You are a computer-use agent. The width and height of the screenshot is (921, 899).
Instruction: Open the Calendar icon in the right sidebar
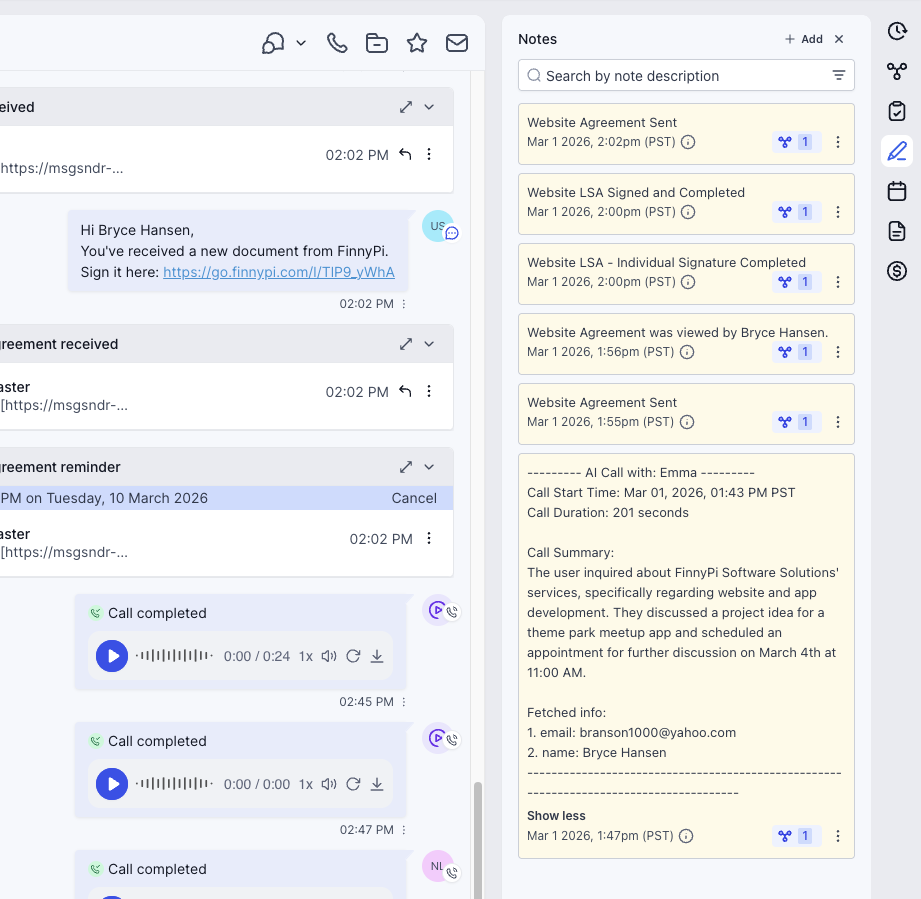coord(897,191)
